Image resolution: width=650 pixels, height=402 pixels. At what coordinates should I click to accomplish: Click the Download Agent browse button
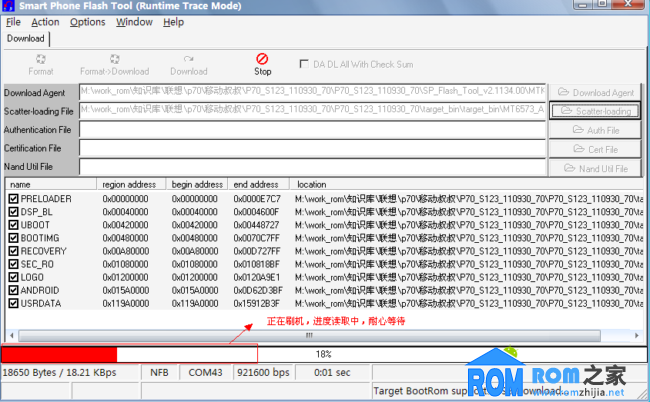click(595, 92)
